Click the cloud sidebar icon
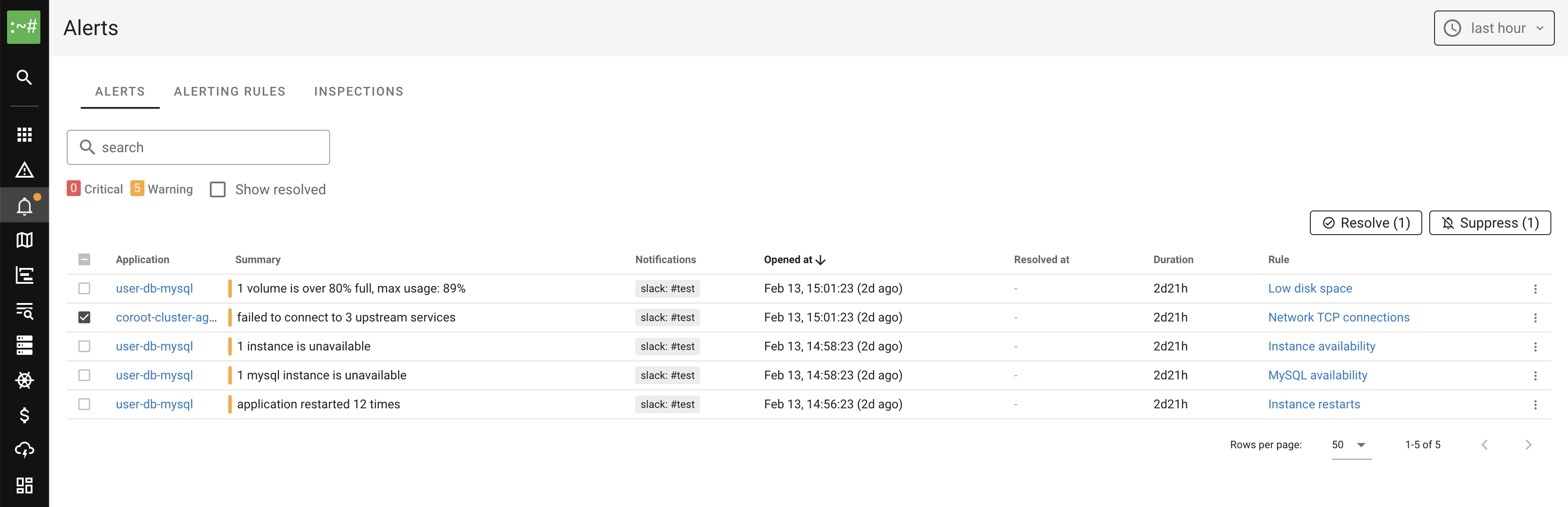 [x=24, y=450]
